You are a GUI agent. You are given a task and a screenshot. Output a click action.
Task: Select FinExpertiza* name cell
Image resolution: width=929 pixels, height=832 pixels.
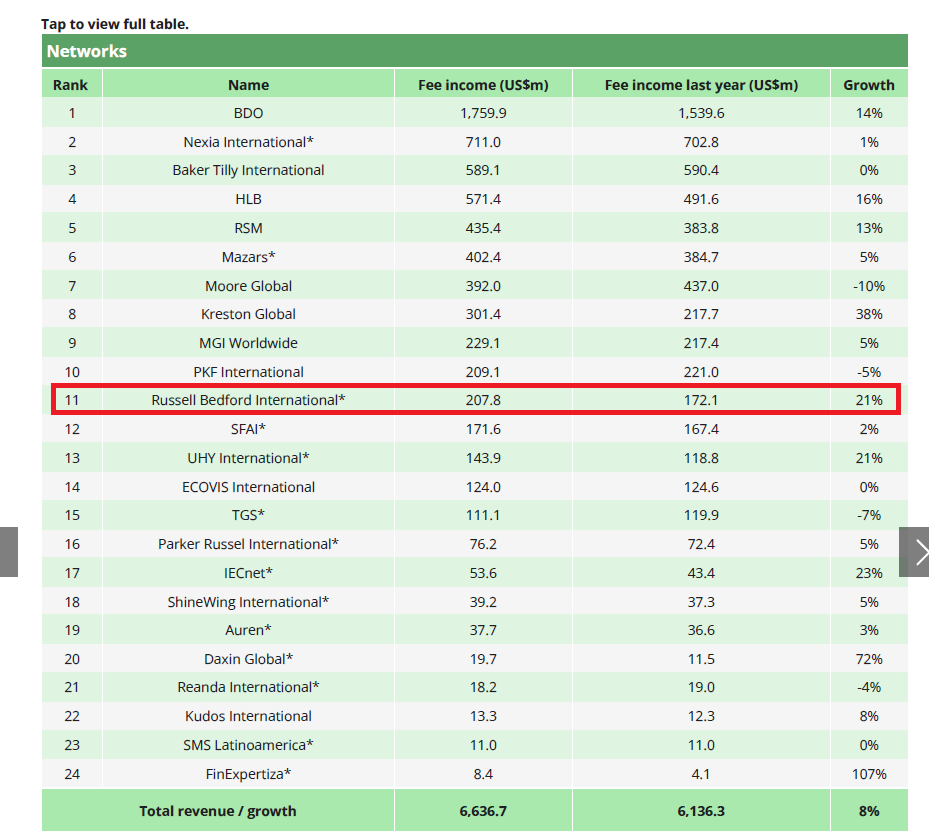248,773
